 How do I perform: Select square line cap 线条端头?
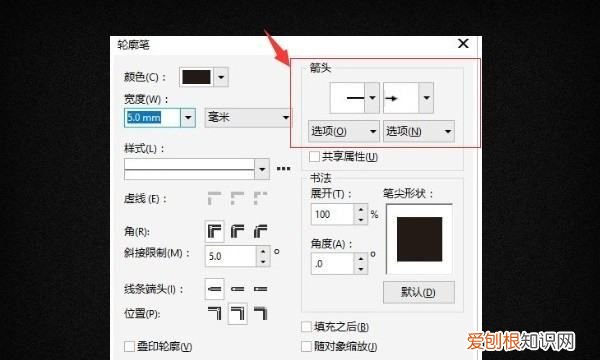214,289
